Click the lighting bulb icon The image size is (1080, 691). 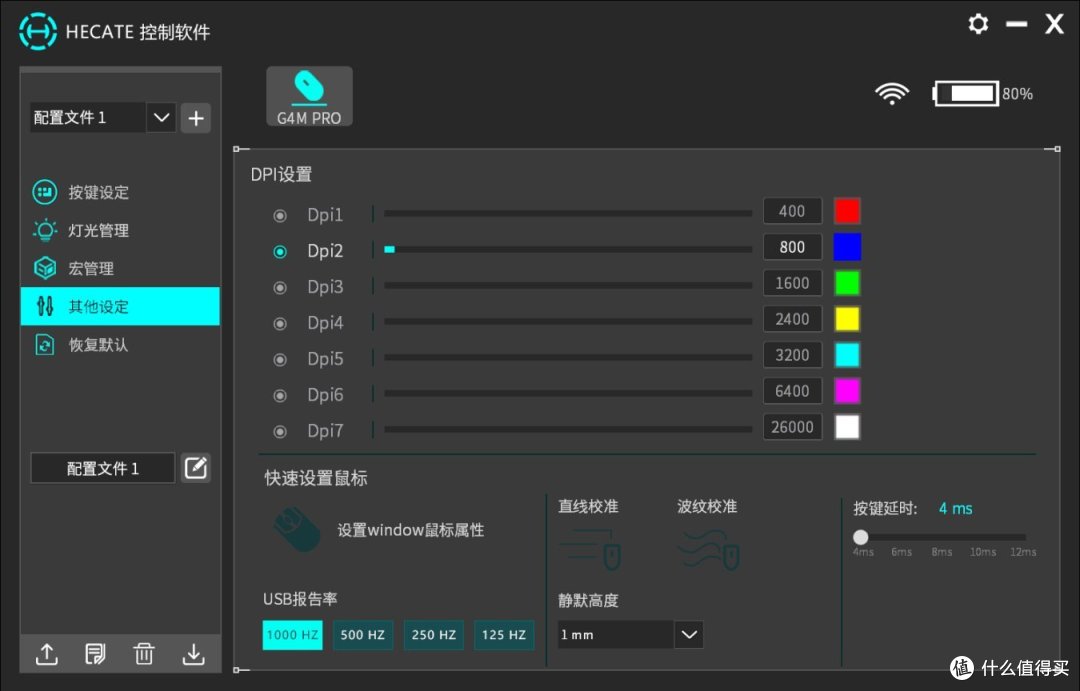click(x=45, y=230)
